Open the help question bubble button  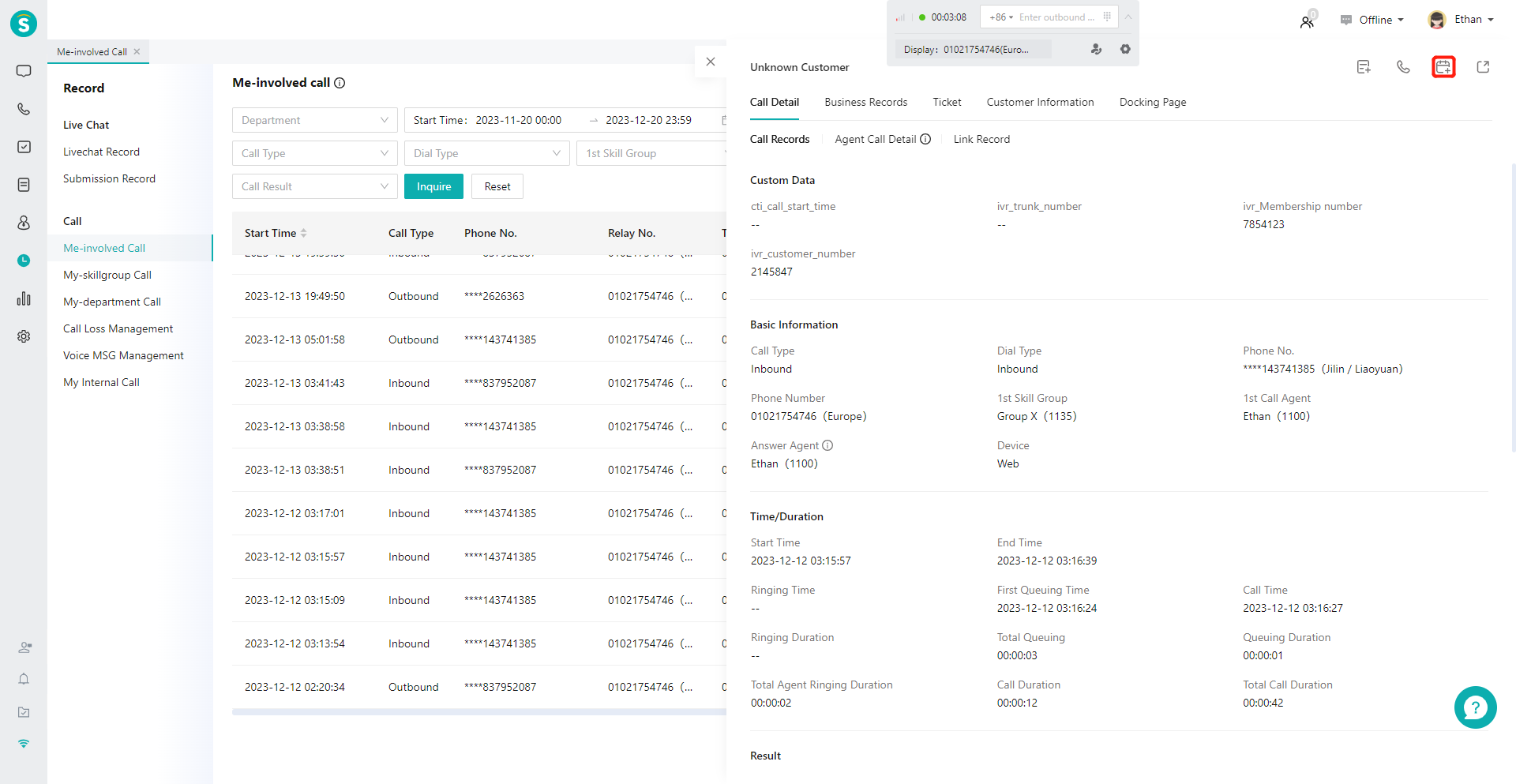(x=1475, y=707)
